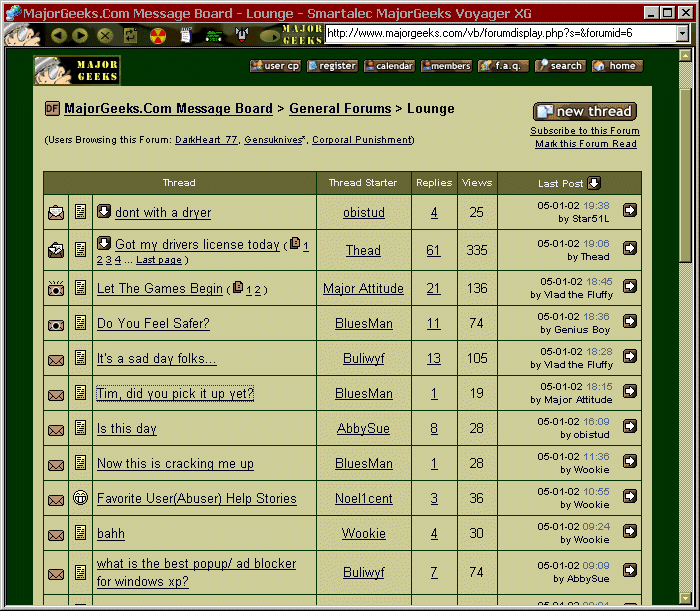Screen dimensions: 700x611
Task: Click the DF icon beside breadcrumb
Action: pos(52,108)
